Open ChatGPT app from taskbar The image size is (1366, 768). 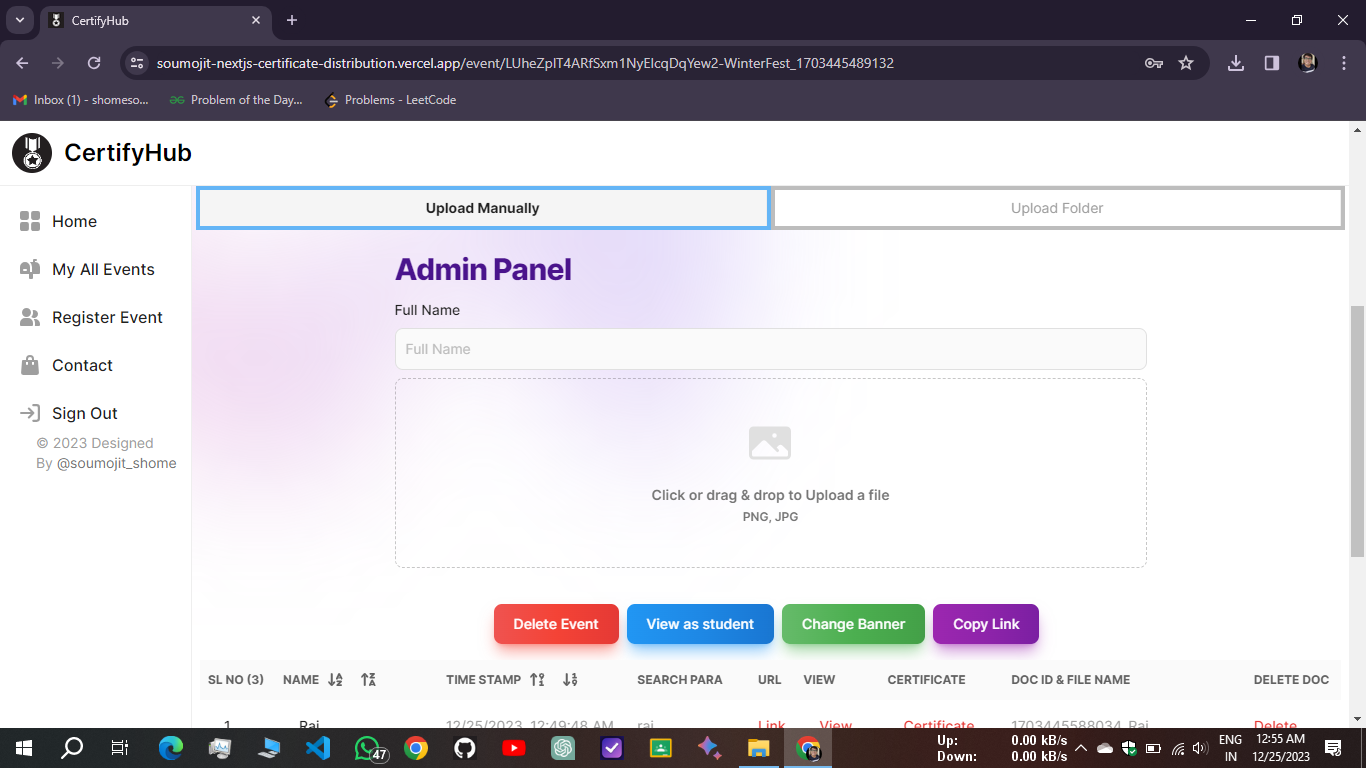pyautogui.click(x=562, y=748)
